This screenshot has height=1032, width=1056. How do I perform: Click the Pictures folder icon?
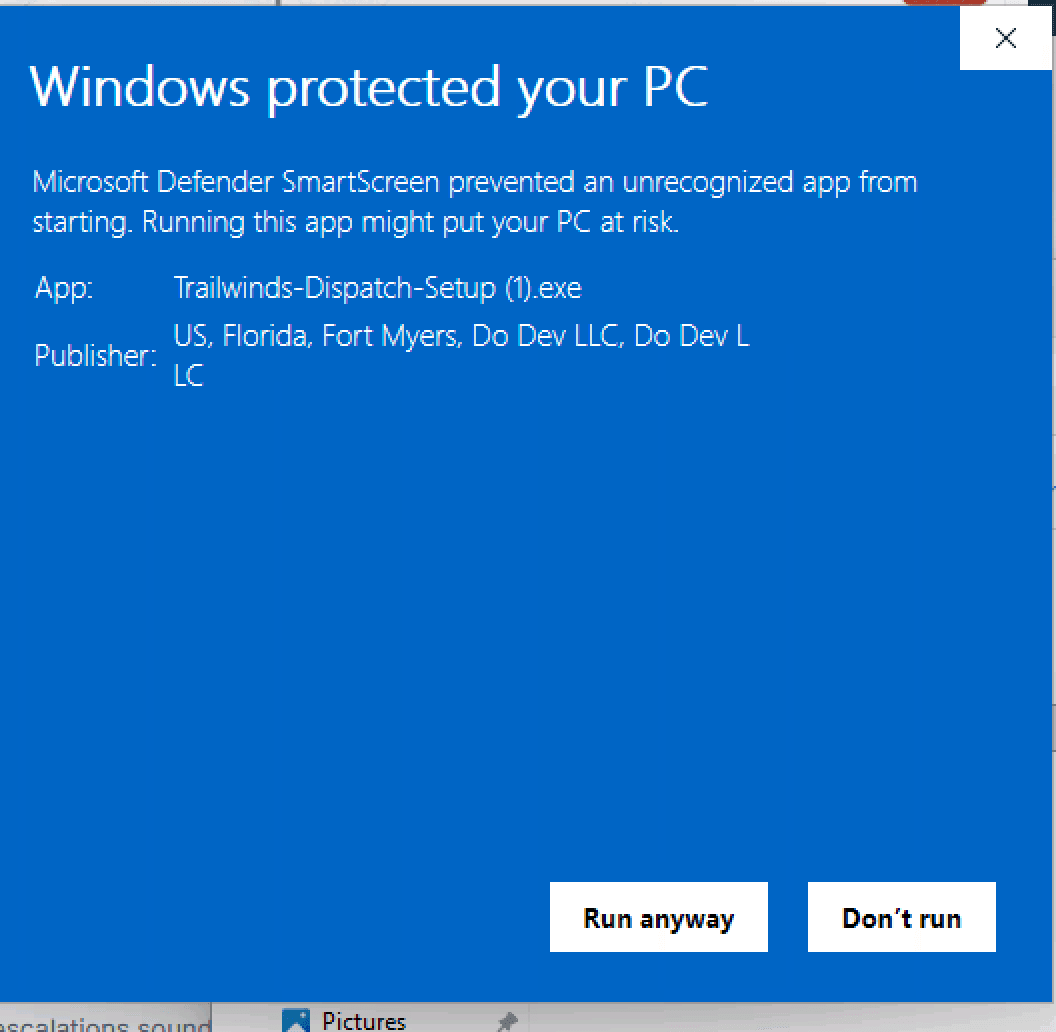296,1021
